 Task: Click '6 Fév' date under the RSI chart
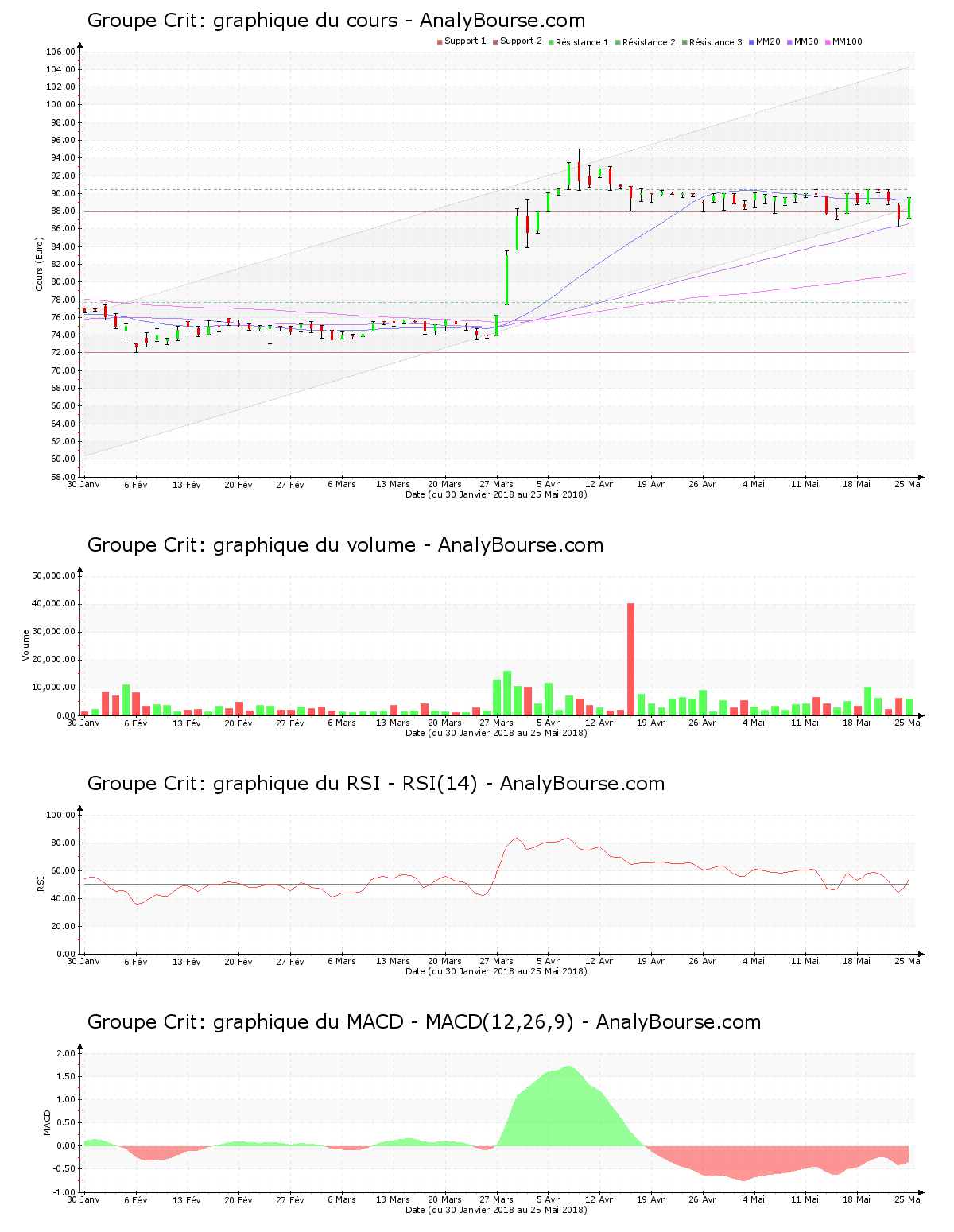click(135, 961)
